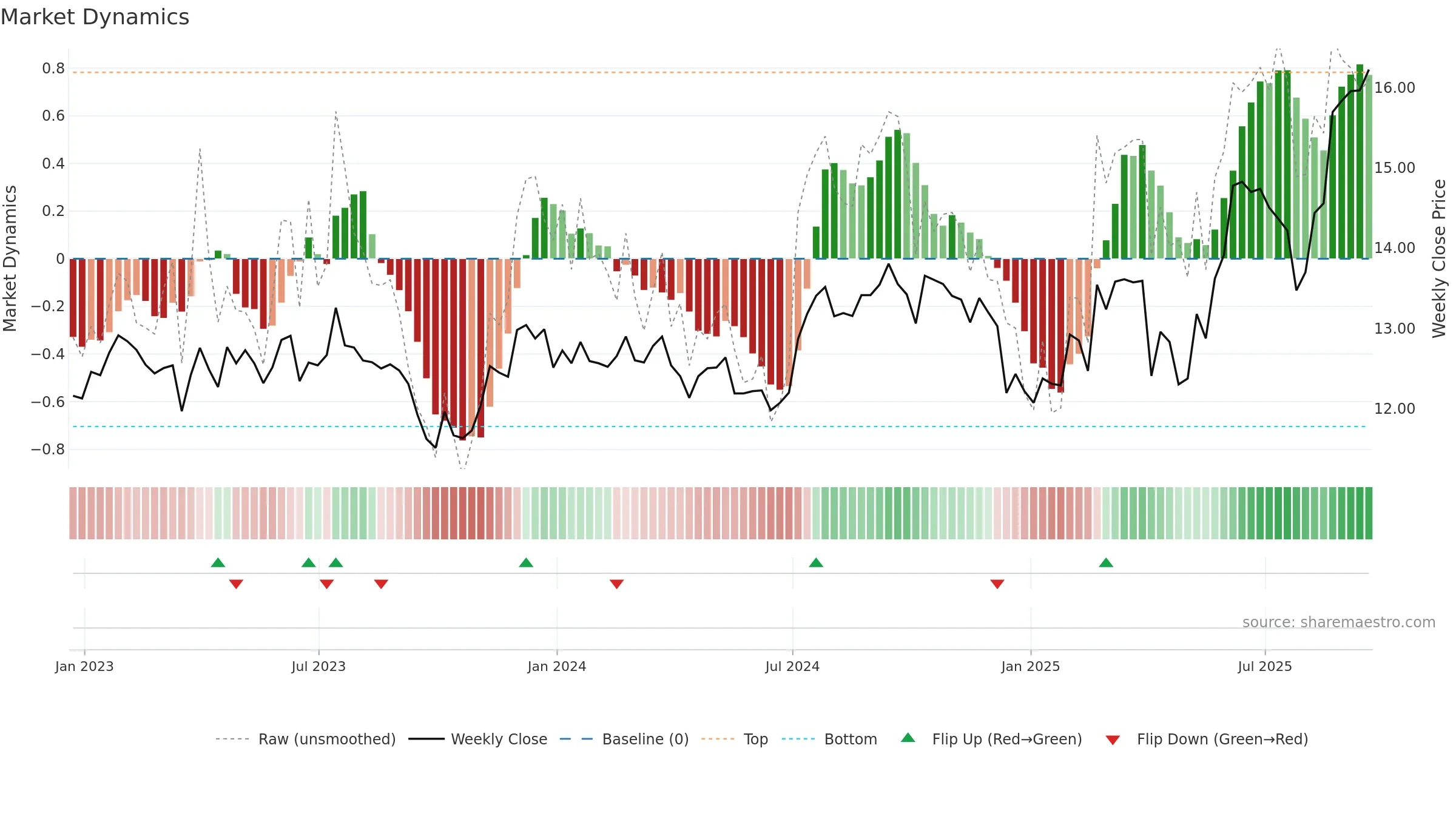The image size is (1456, 819).
Task: Toggle the Raw (unsmoothed) legend entry
Action: [306, 739]
